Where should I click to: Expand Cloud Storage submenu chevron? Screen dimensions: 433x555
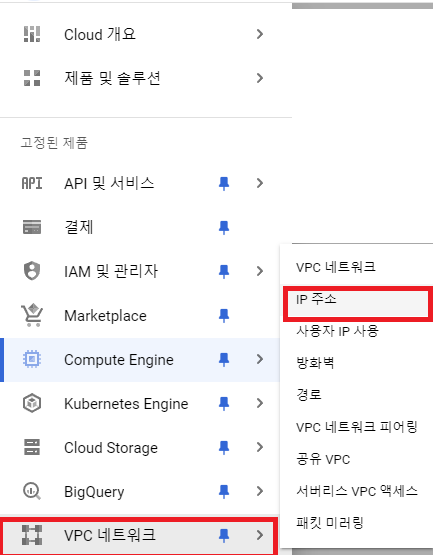coord(260,447)
